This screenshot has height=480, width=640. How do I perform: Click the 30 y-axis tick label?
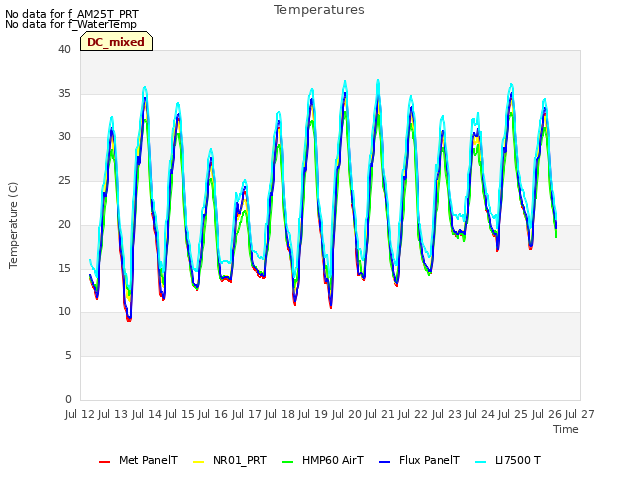64,137
